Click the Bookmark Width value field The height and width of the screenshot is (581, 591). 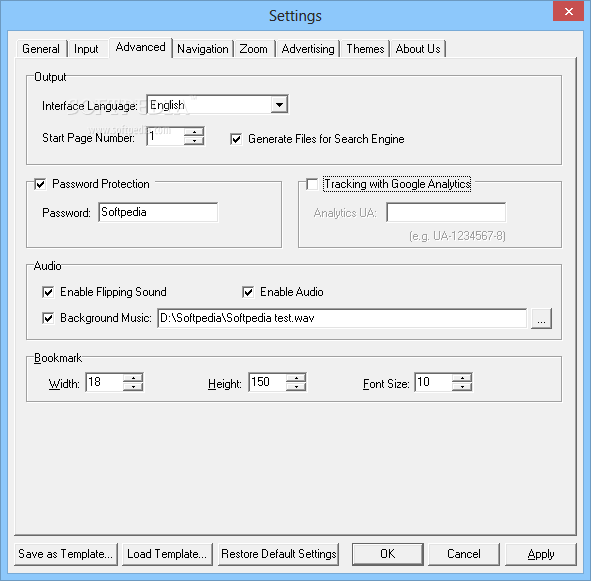[104, 382]
